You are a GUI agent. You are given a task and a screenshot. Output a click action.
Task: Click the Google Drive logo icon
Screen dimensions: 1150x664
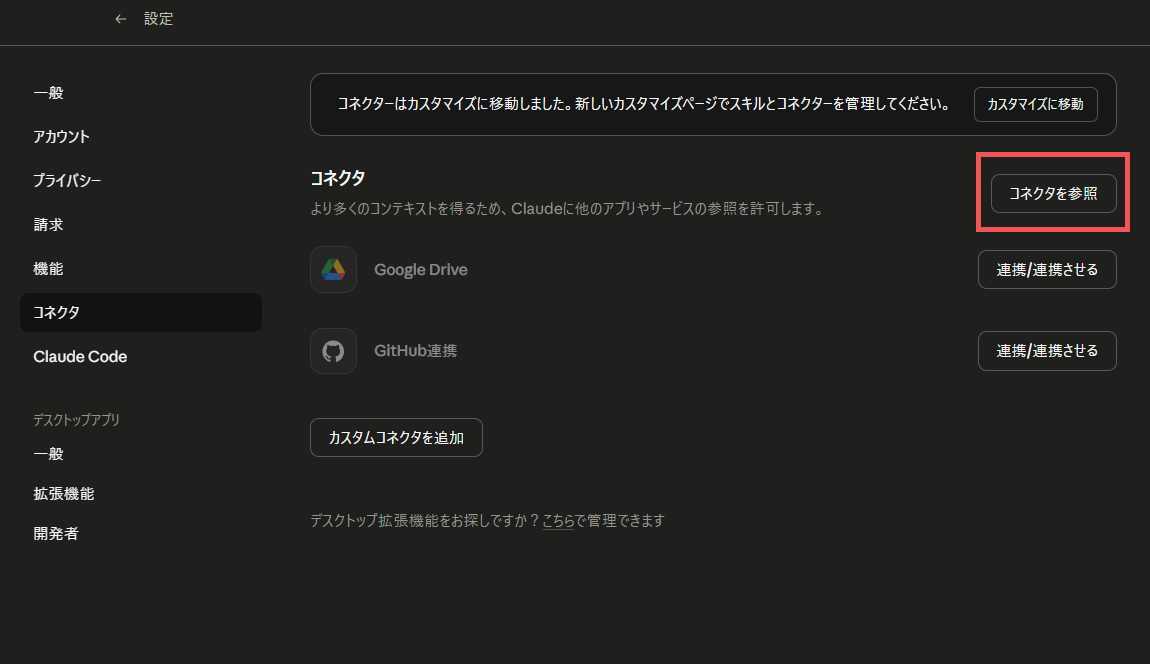click(x=333, y=270)
